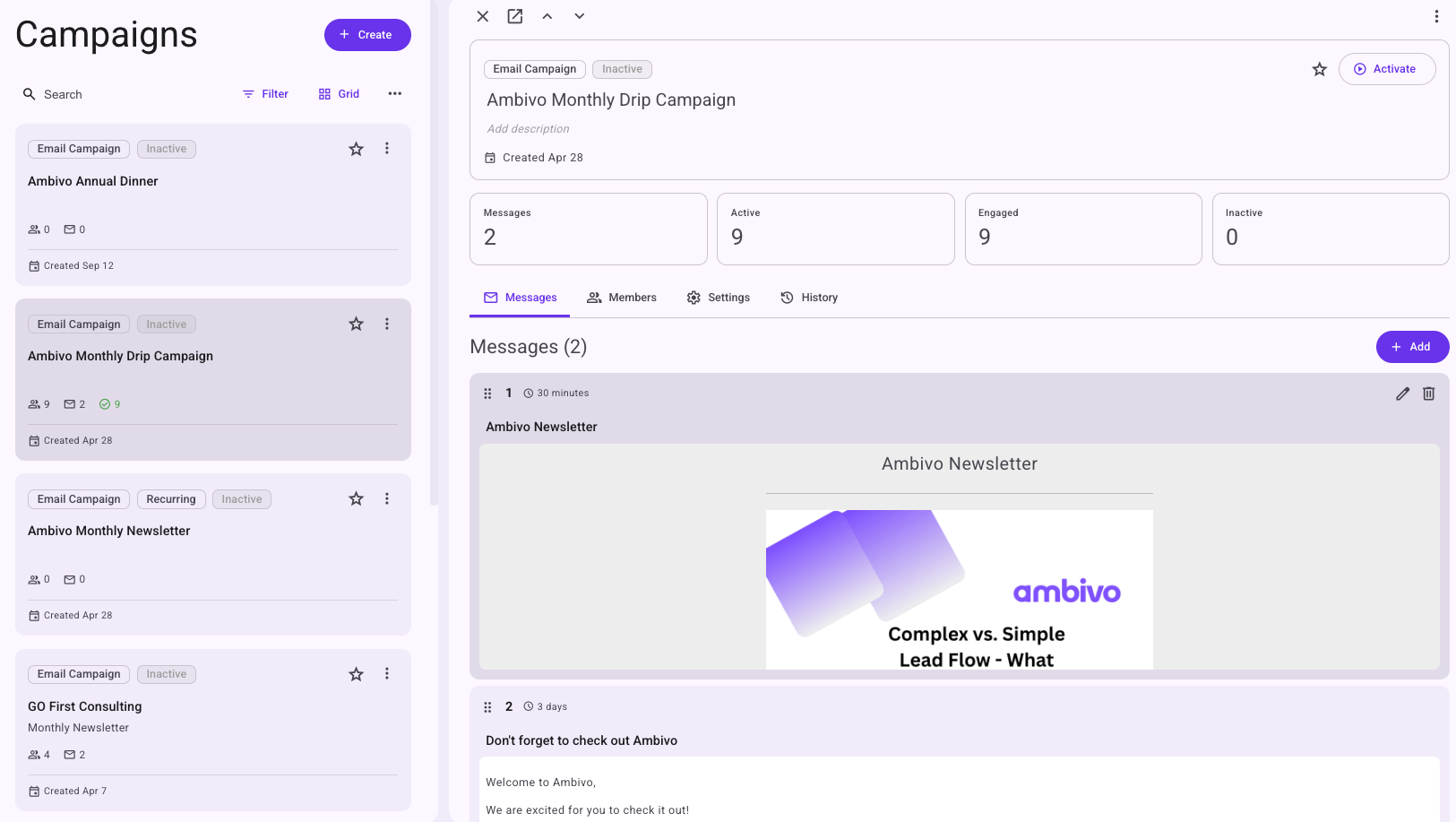Go to next campaign with down chevron
The image size is (1456, 822).
tap(580, 16)
